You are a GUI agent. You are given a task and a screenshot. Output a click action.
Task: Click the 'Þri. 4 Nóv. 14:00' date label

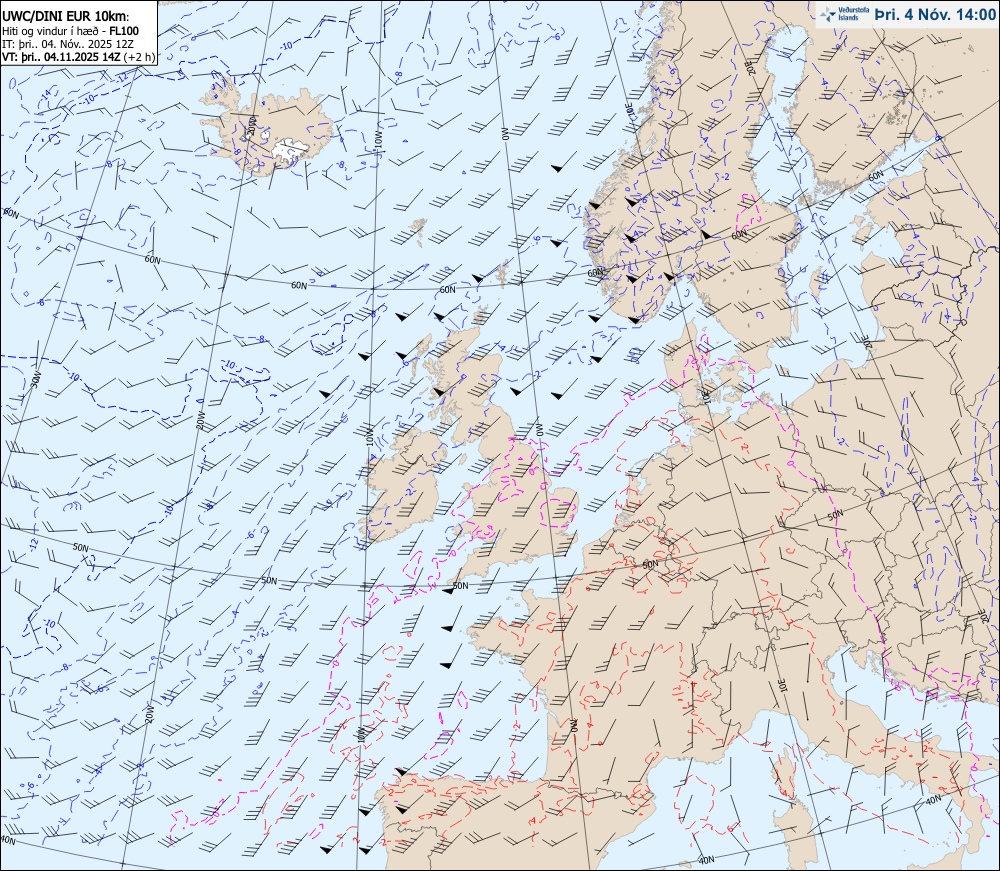point(934,14)
